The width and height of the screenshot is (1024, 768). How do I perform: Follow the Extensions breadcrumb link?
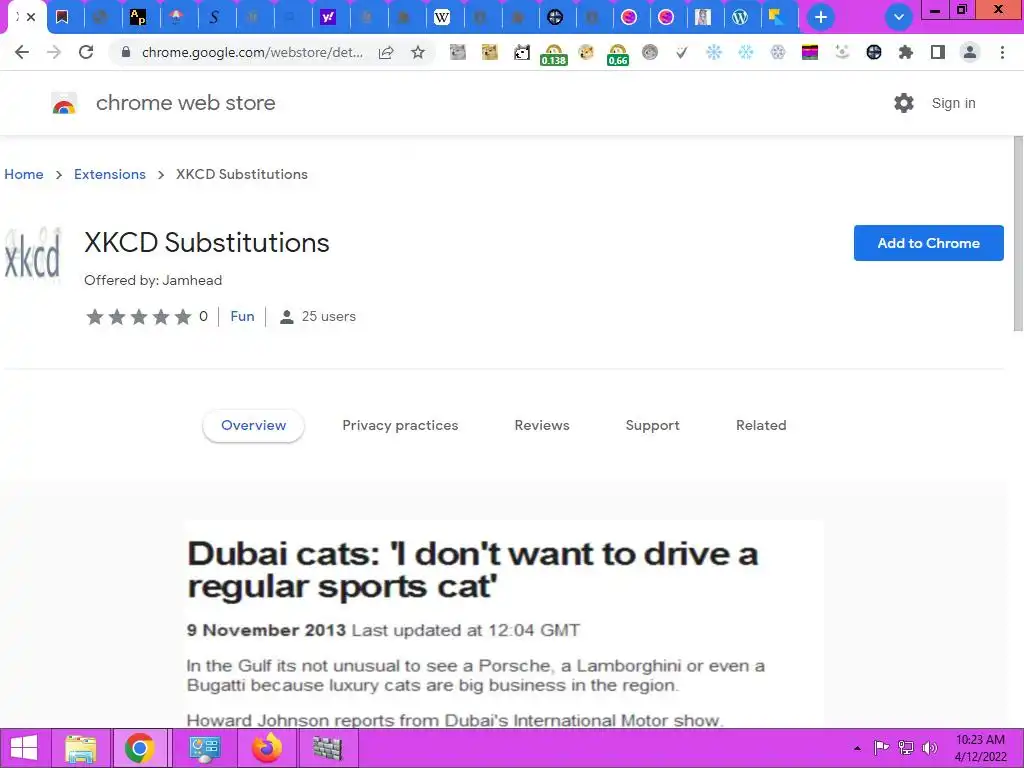(x=110, y=174)
